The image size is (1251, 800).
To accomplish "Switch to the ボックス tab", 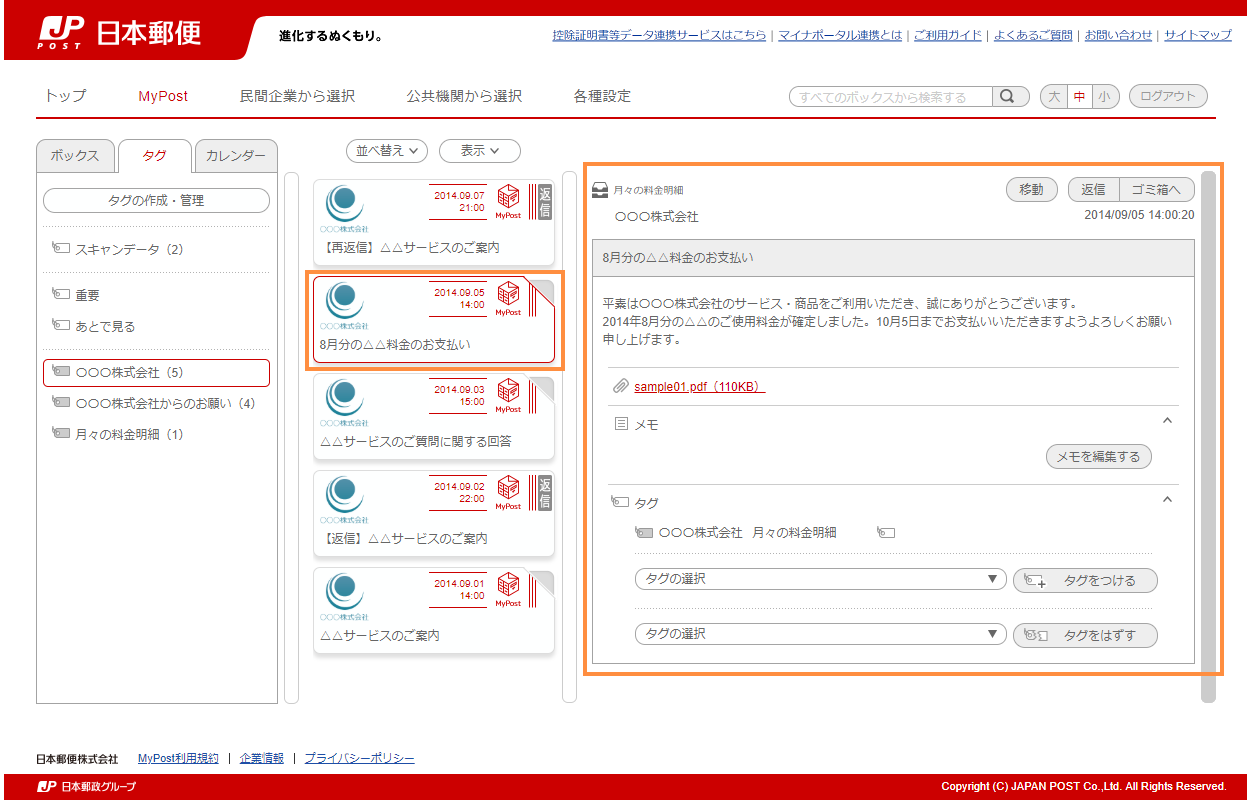I will pyautogui.click(x=75, y=156).
